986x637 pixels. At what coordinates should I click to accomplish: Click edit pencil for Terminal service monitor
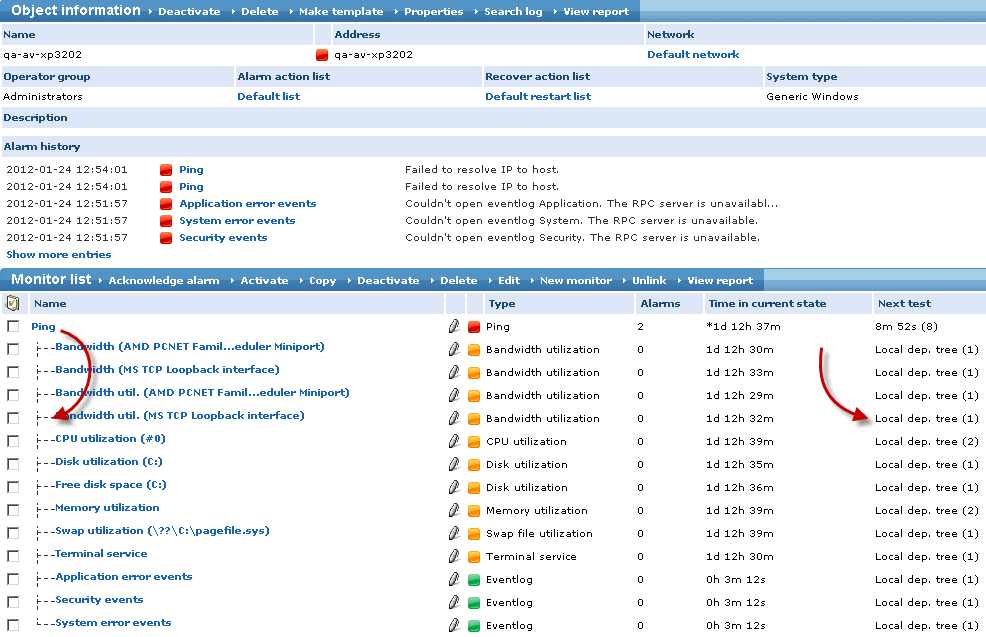click(x=454, y=557)
